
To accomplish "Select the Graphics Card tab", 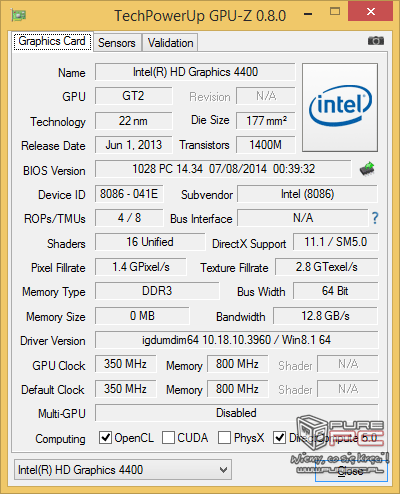I will [52, 42].
